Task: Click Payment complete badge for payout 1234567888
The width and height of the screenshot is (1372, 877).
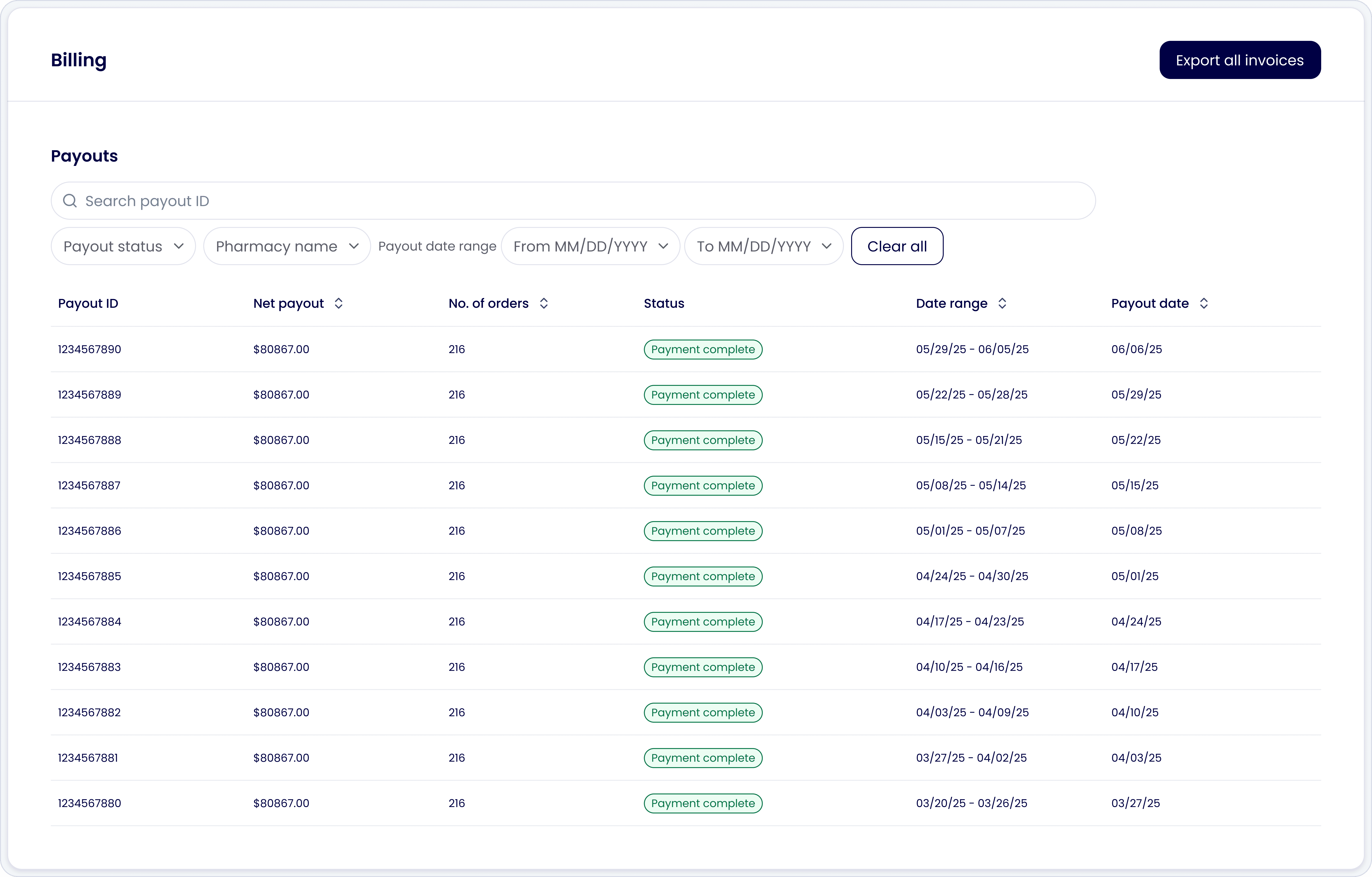Action: 703,440
